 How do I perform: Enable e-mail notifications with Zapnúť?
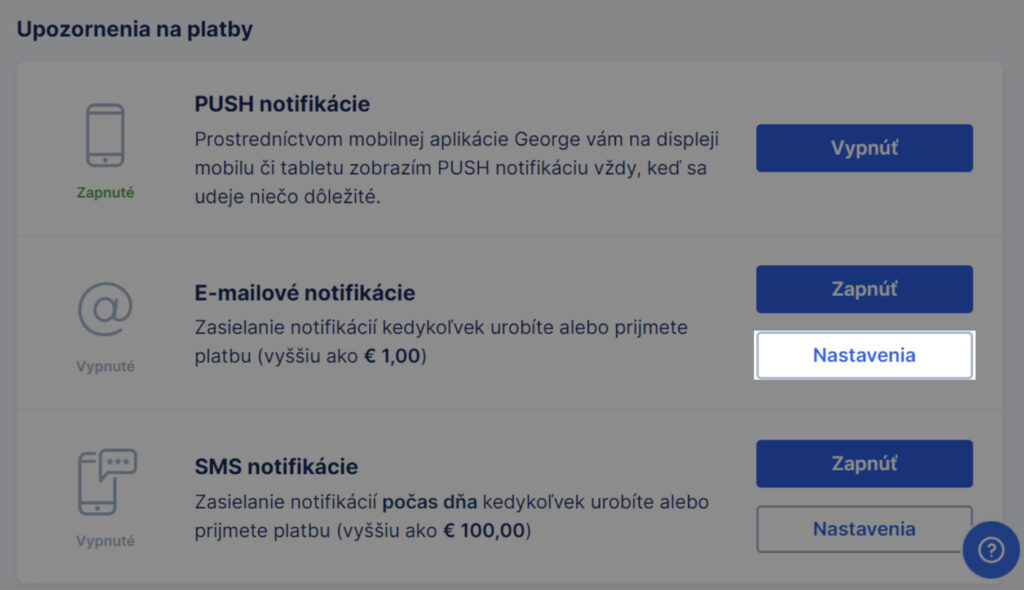coord(864,289)
